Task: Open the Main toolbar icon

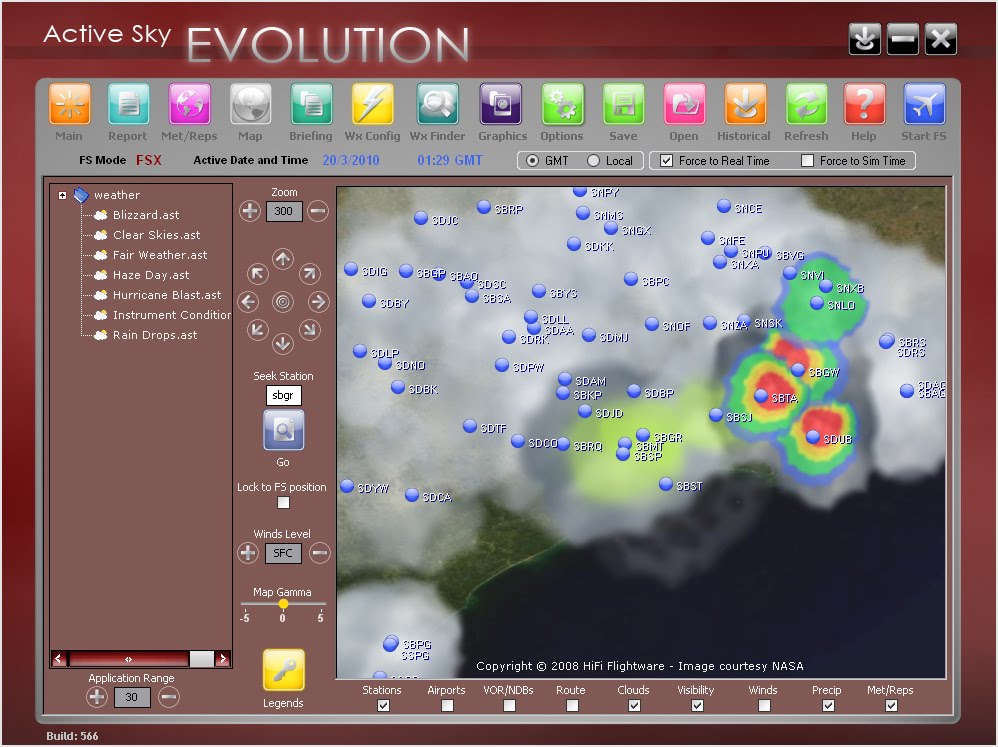Action: [x=69, y=104]
